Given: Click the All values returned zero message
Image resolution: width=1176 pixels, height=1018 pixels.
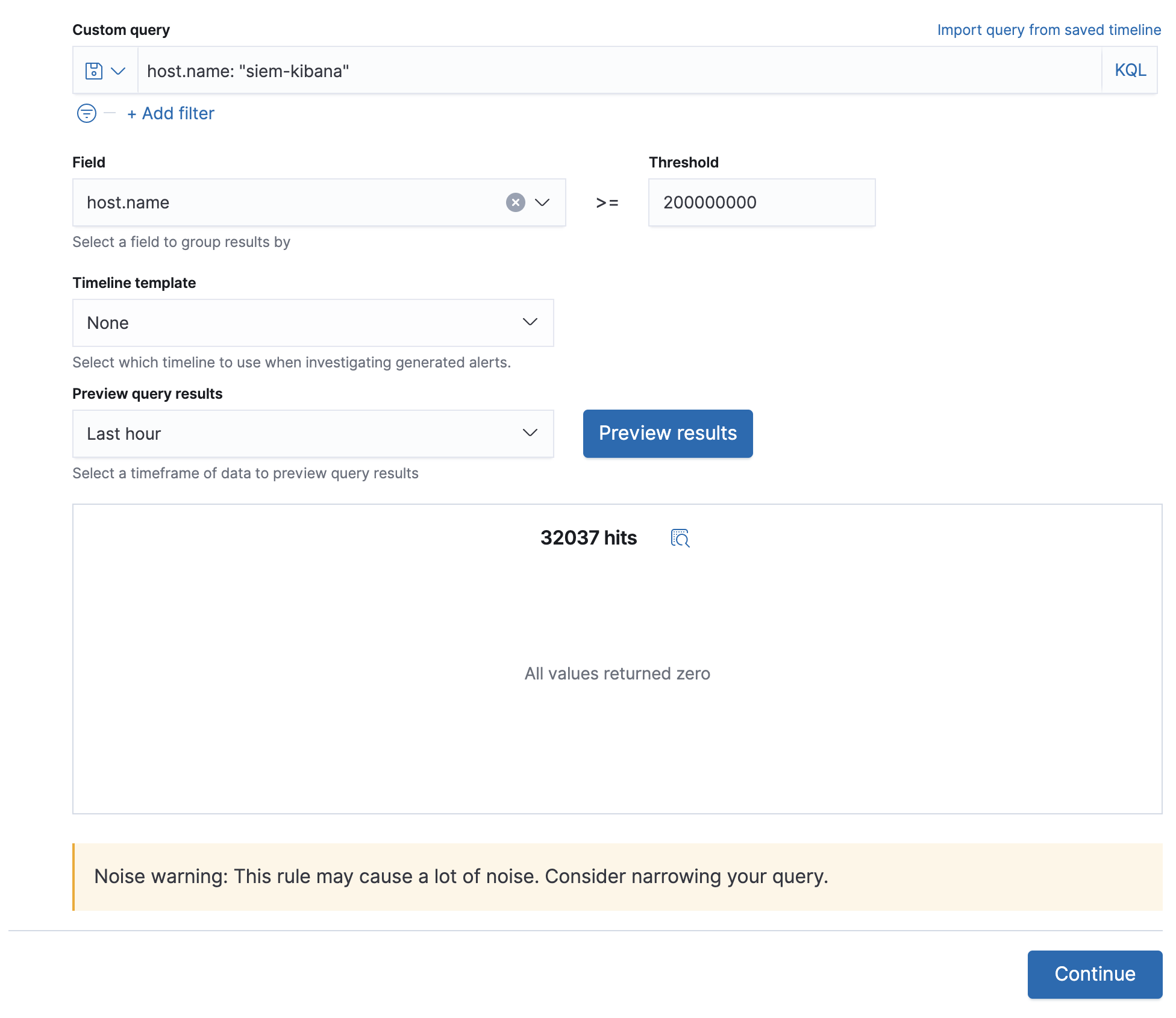Looking at the screenshot, I should click(617, 673).
